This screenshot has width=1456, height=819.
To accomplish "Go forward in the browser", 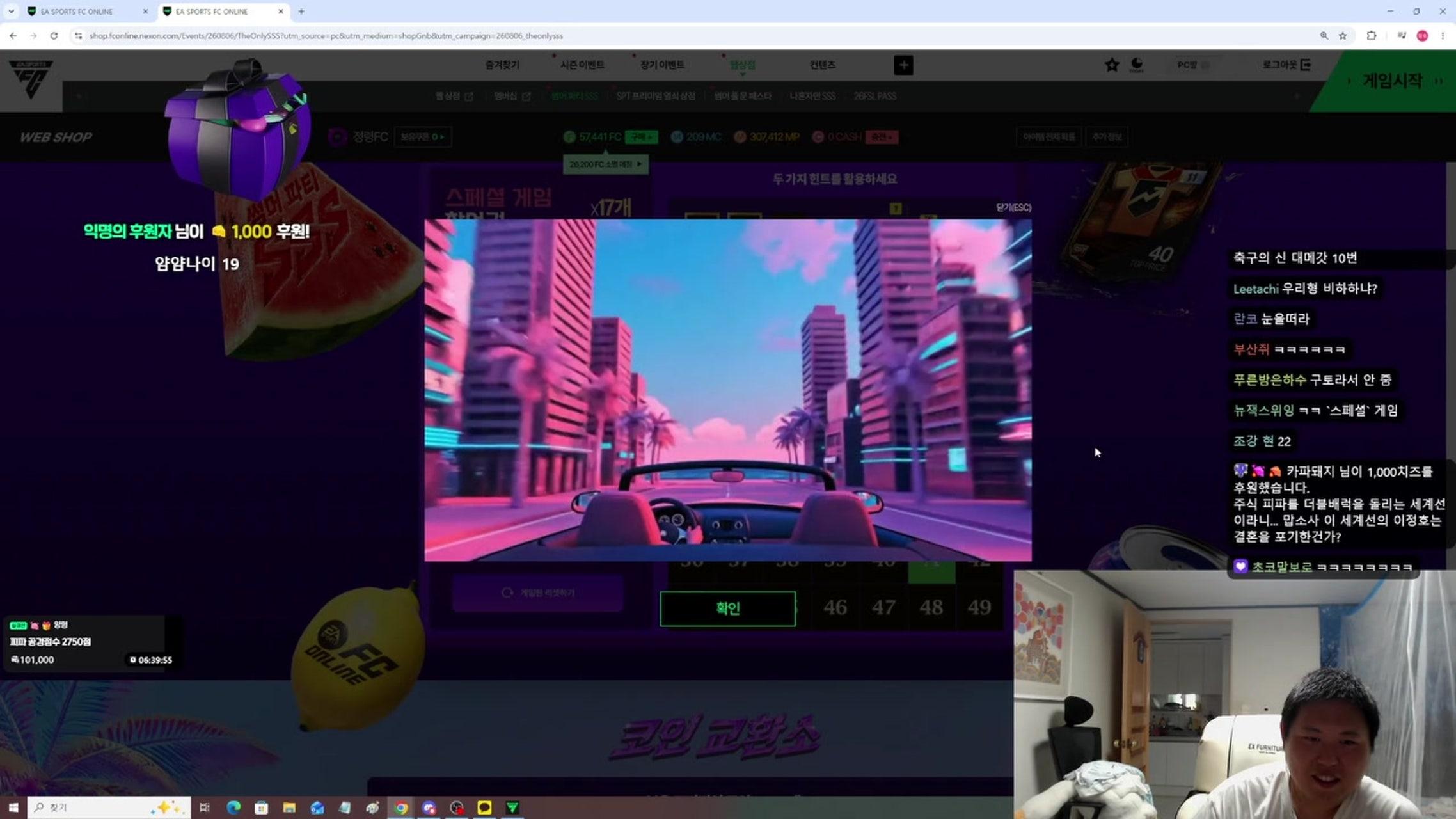I will (x=33, y=36).
